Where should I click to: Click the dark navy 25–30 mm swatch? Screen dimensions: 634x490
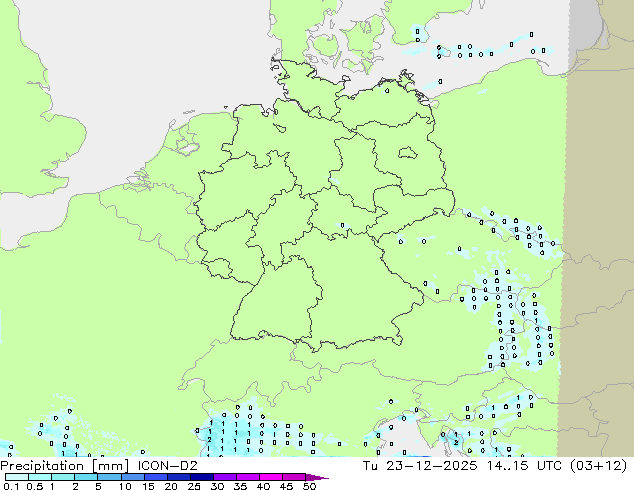pos(201,477)
